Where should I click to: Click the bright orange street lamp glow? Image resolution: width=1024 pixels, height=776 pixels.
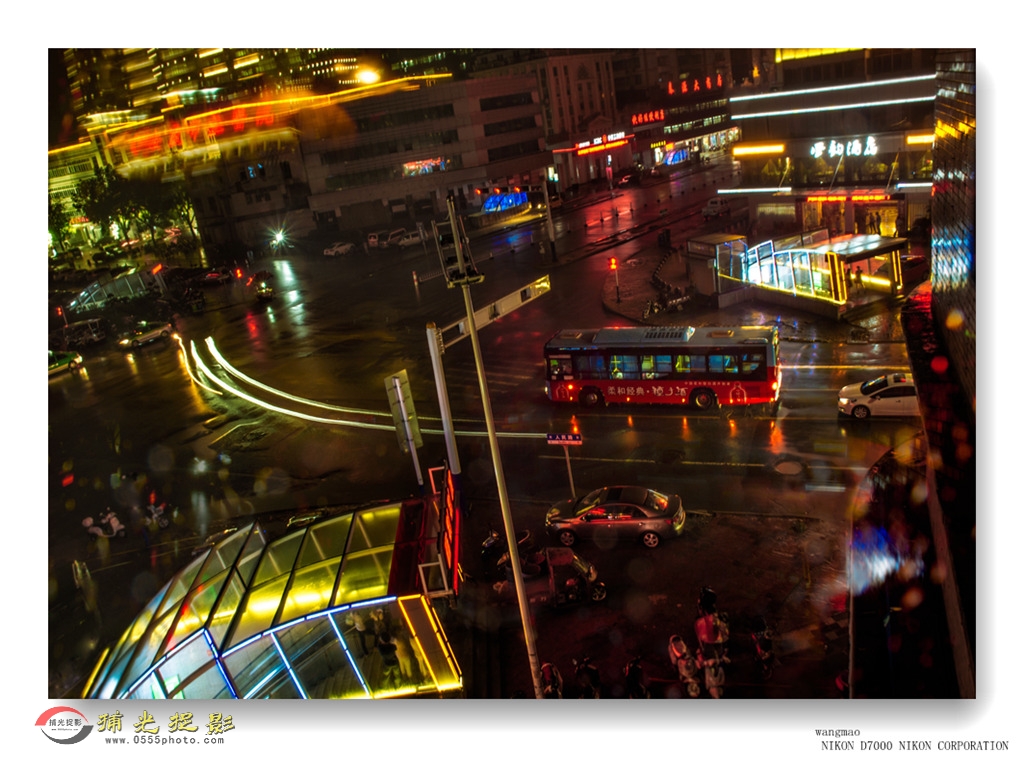click(x=368, y=76)
